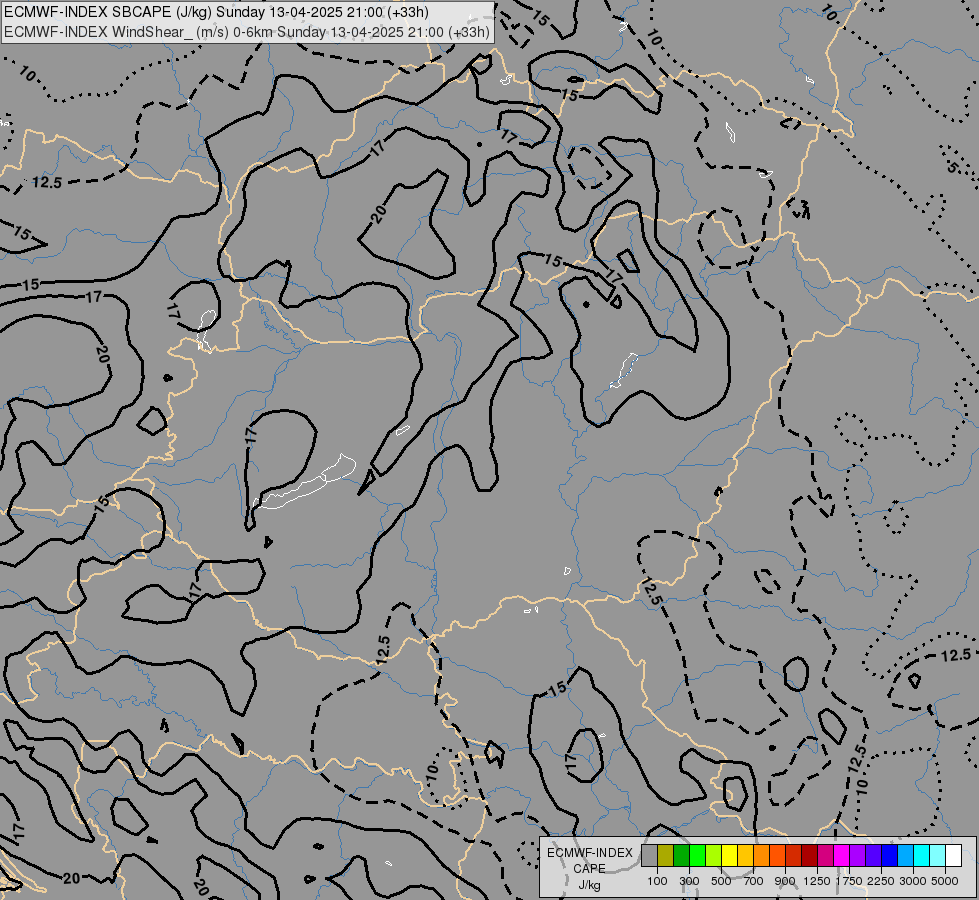Pick the lime yellow-green legend swatch

714,856
